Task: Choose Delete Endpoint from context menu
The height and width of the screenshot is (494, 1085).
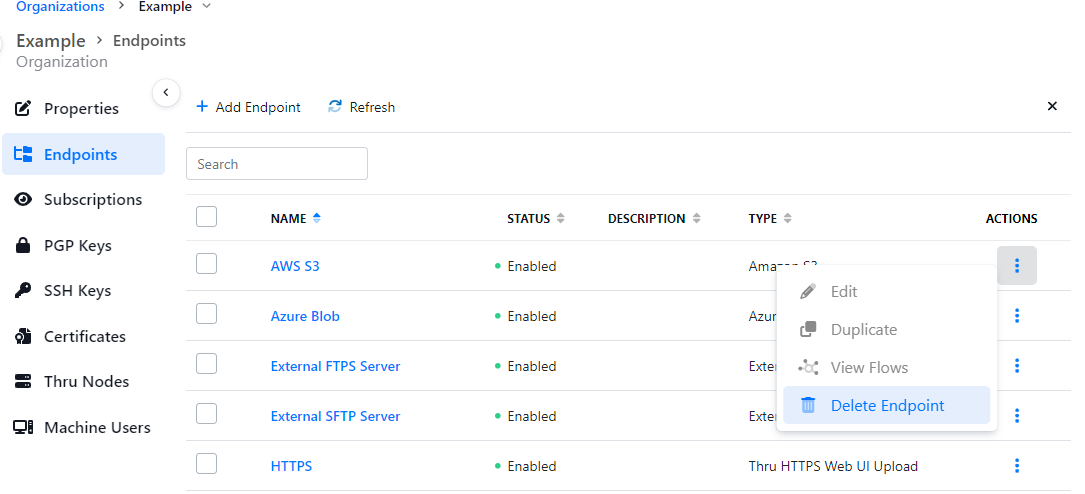Action: point(886,406)
